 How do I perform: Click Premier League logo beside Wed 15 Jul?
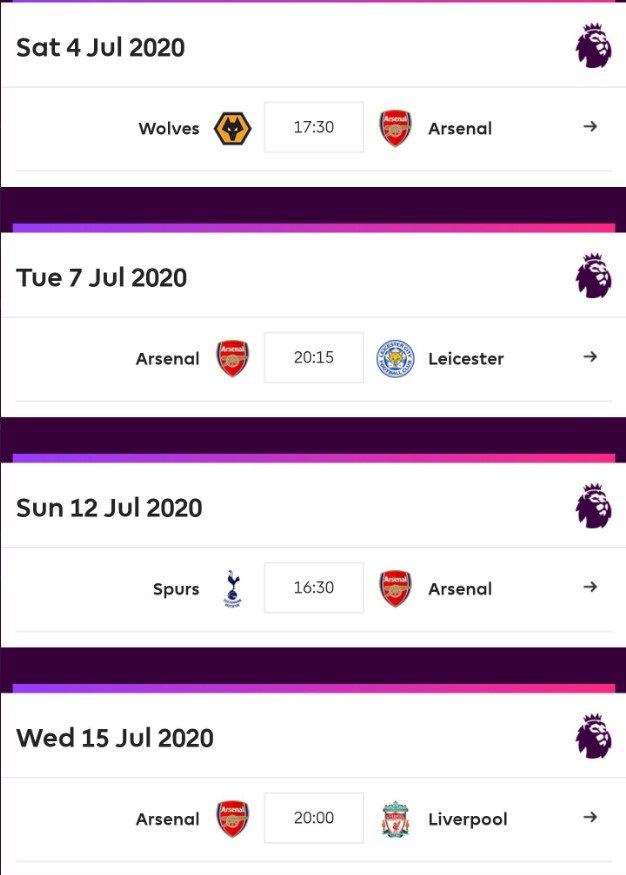593,737
